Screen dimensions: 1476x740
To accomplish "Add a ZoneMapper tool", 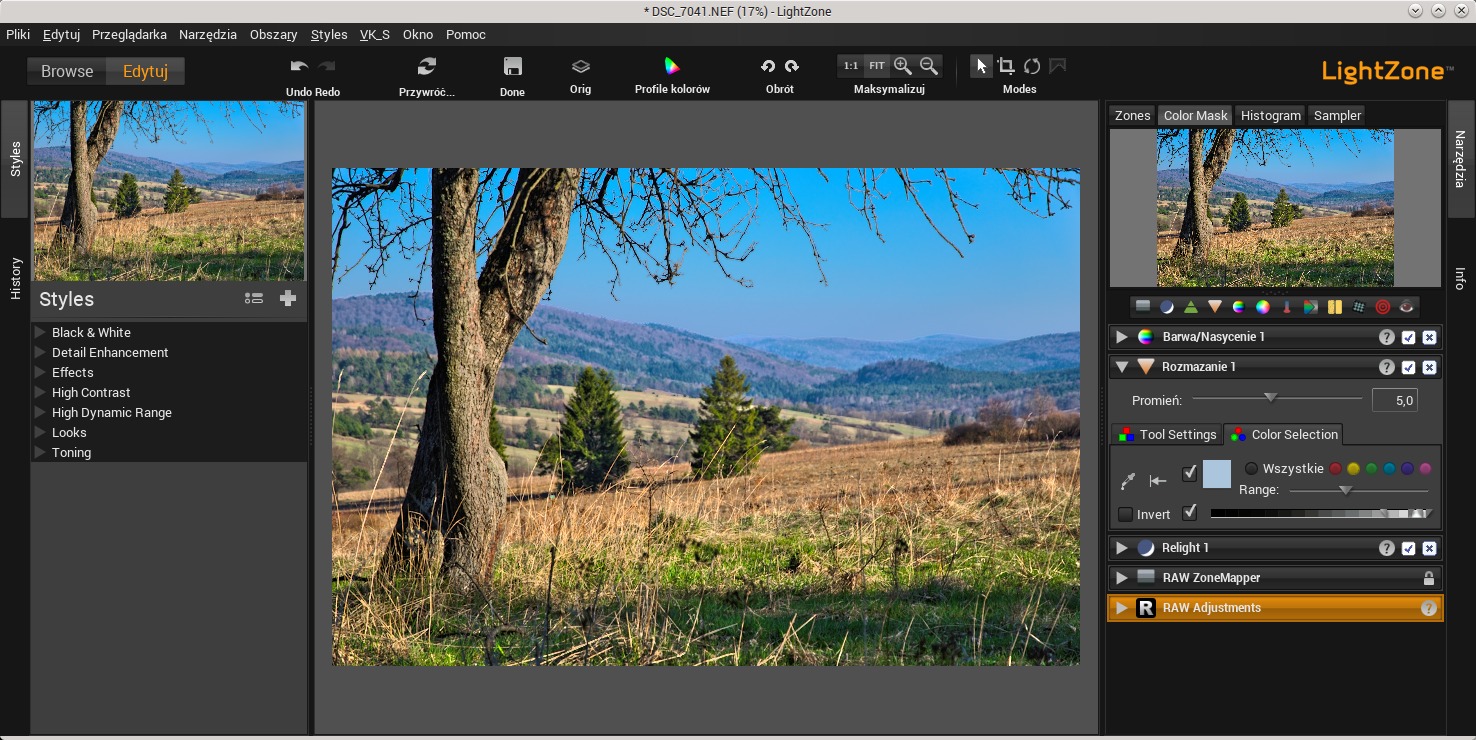I will click(1143, 307).
